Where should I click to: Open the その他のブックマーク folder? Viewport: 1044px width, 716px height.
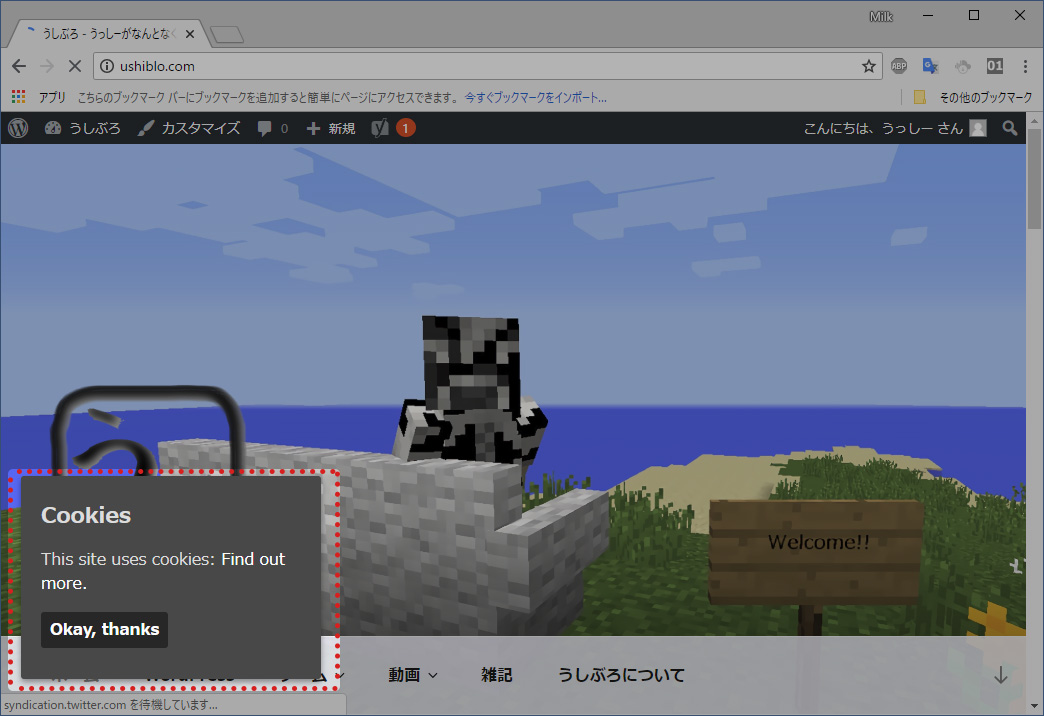pyautogui.click(x=973, y=97)
